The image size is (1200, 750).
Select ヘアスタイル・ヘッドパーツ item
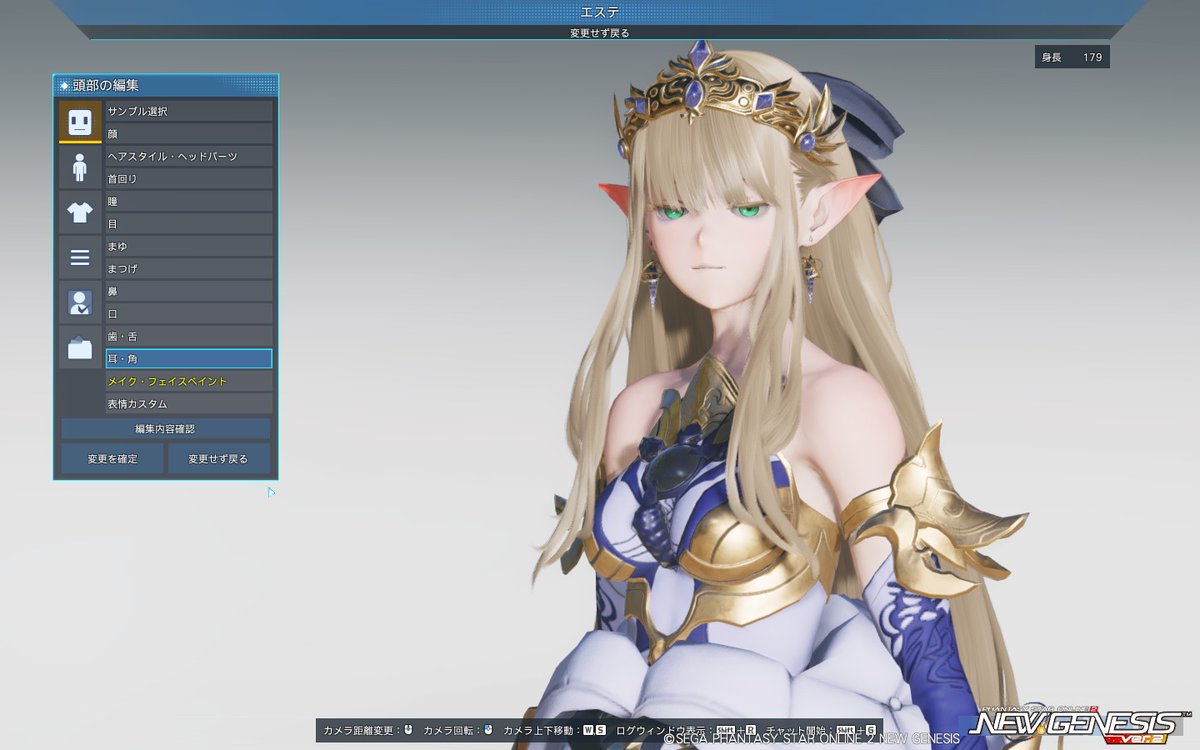pyautogui.click(x=189, y=156)
